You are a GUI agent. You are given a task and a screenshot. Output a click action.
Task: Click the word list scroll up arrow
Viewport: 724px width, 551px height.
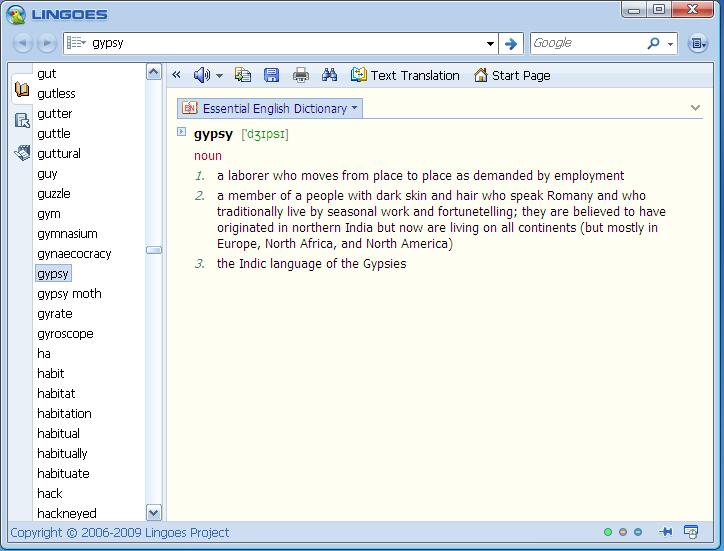154,72
